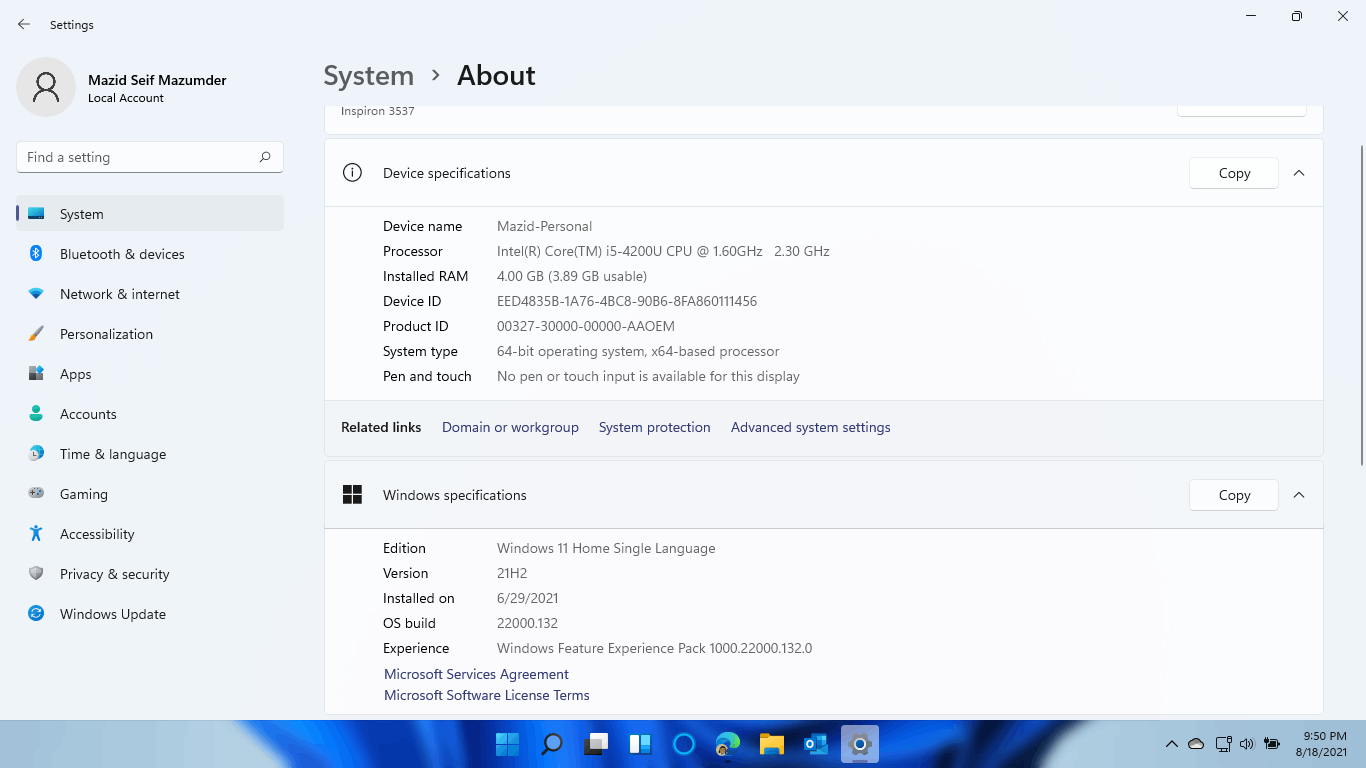1366x768 pixels.
Task: Click System in the breadcrumb
Action: (x=368, y=76)
